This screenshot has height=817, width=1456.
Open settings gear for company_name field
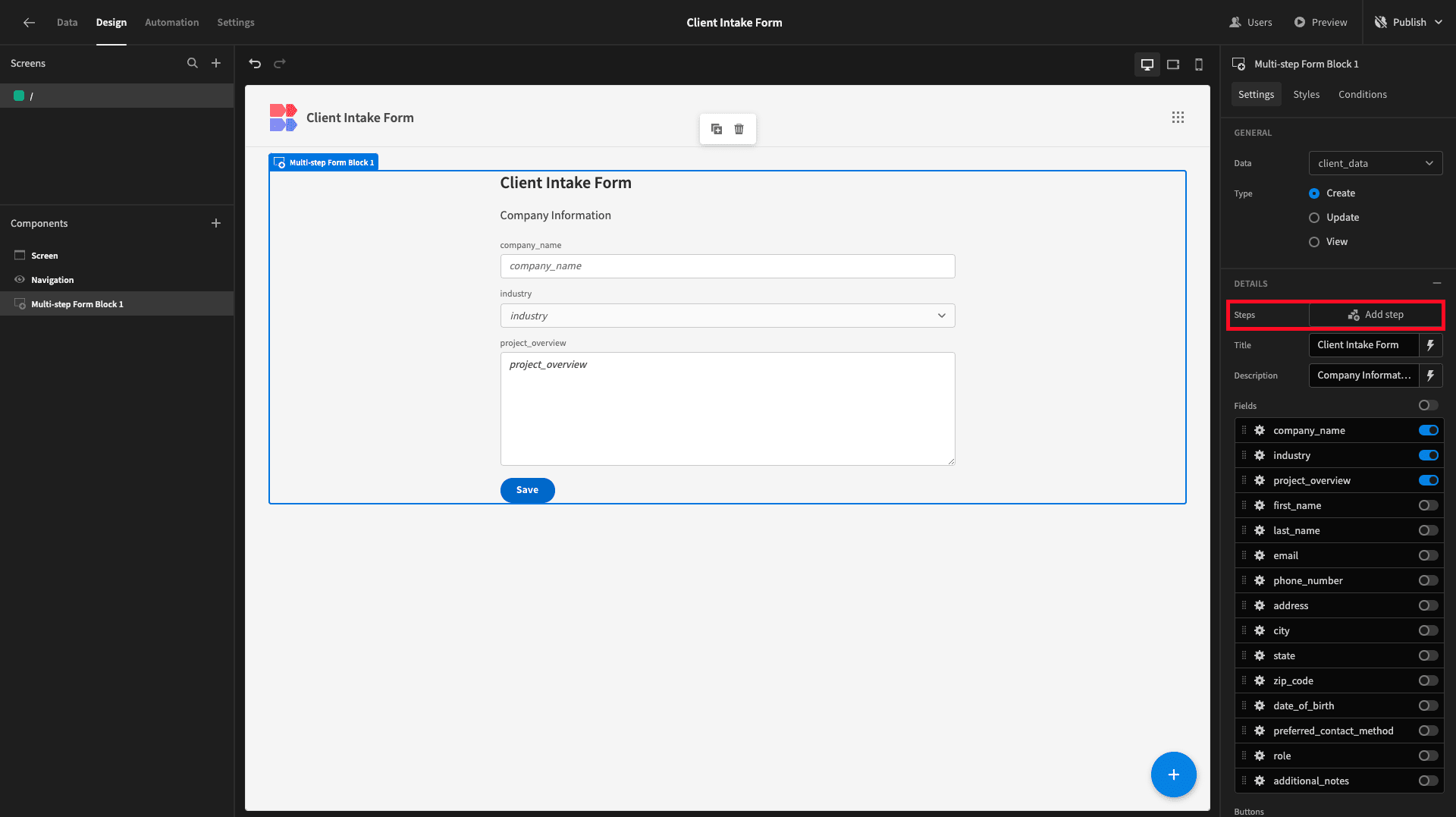click(1260, 430)
